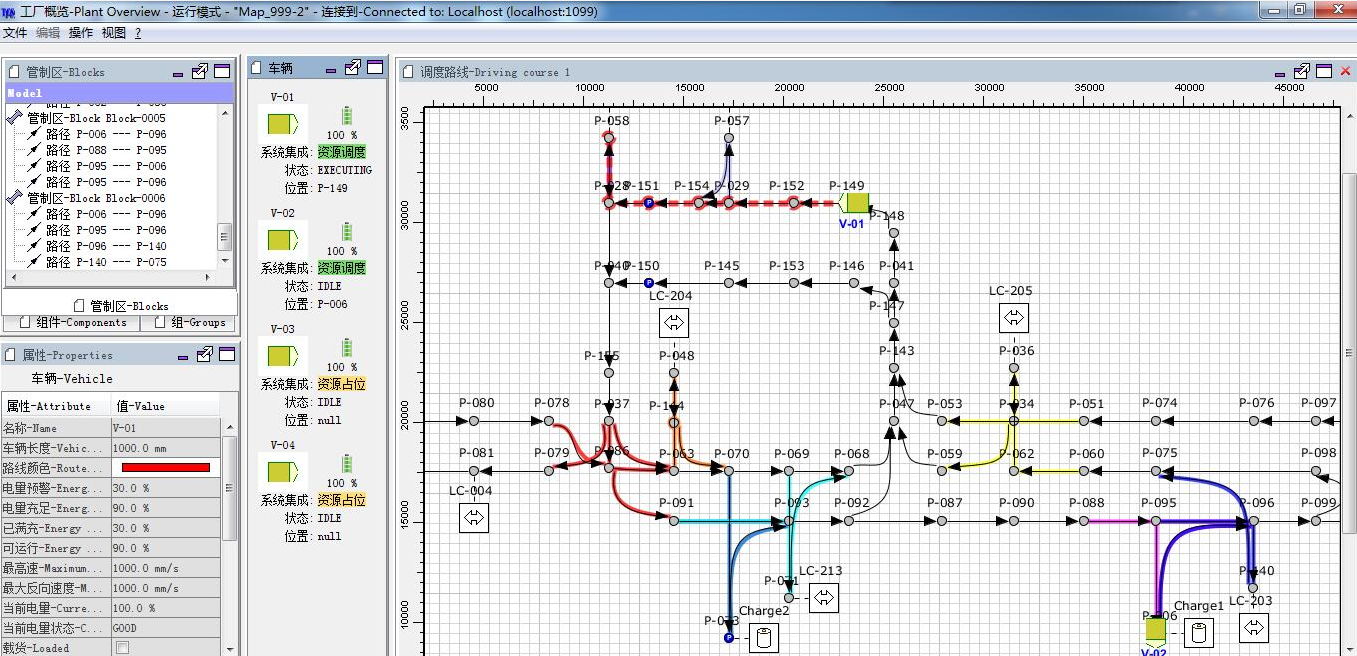The image size is (1357, 656).
Task: Switch to the 组件-Components tab
Action: pyautogui.click(x=70, y=323)
